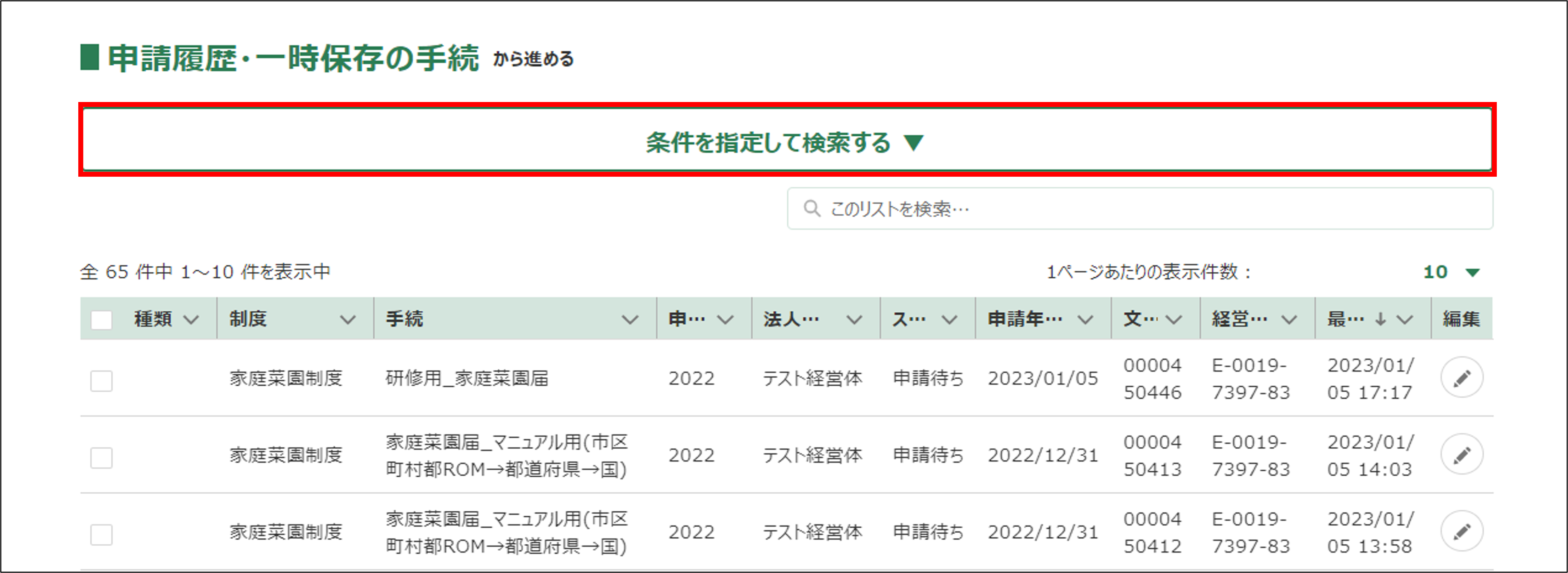This screenshot has width=1568, height=573.
Task: Check the box for document 0000450413 row
Action: (x=101, y=458)
